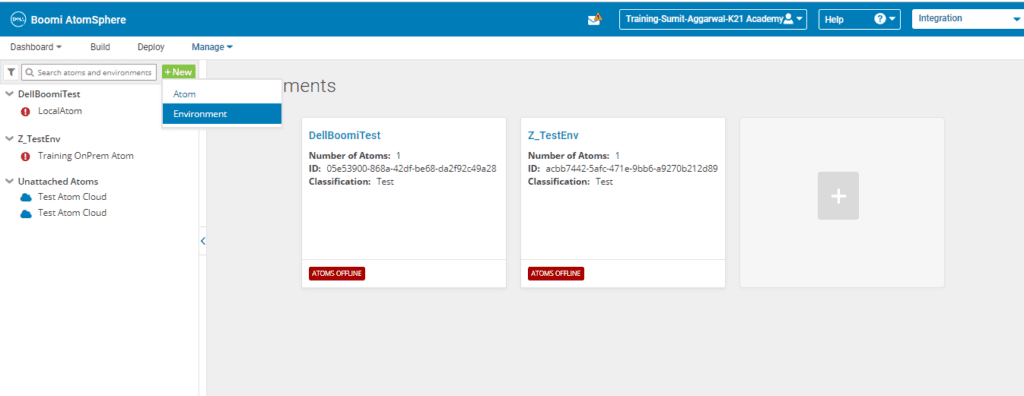Image resolution: width=1024 pixels, height=396 pixels.
Task: Click the green New button
Action: click(178, 72)
